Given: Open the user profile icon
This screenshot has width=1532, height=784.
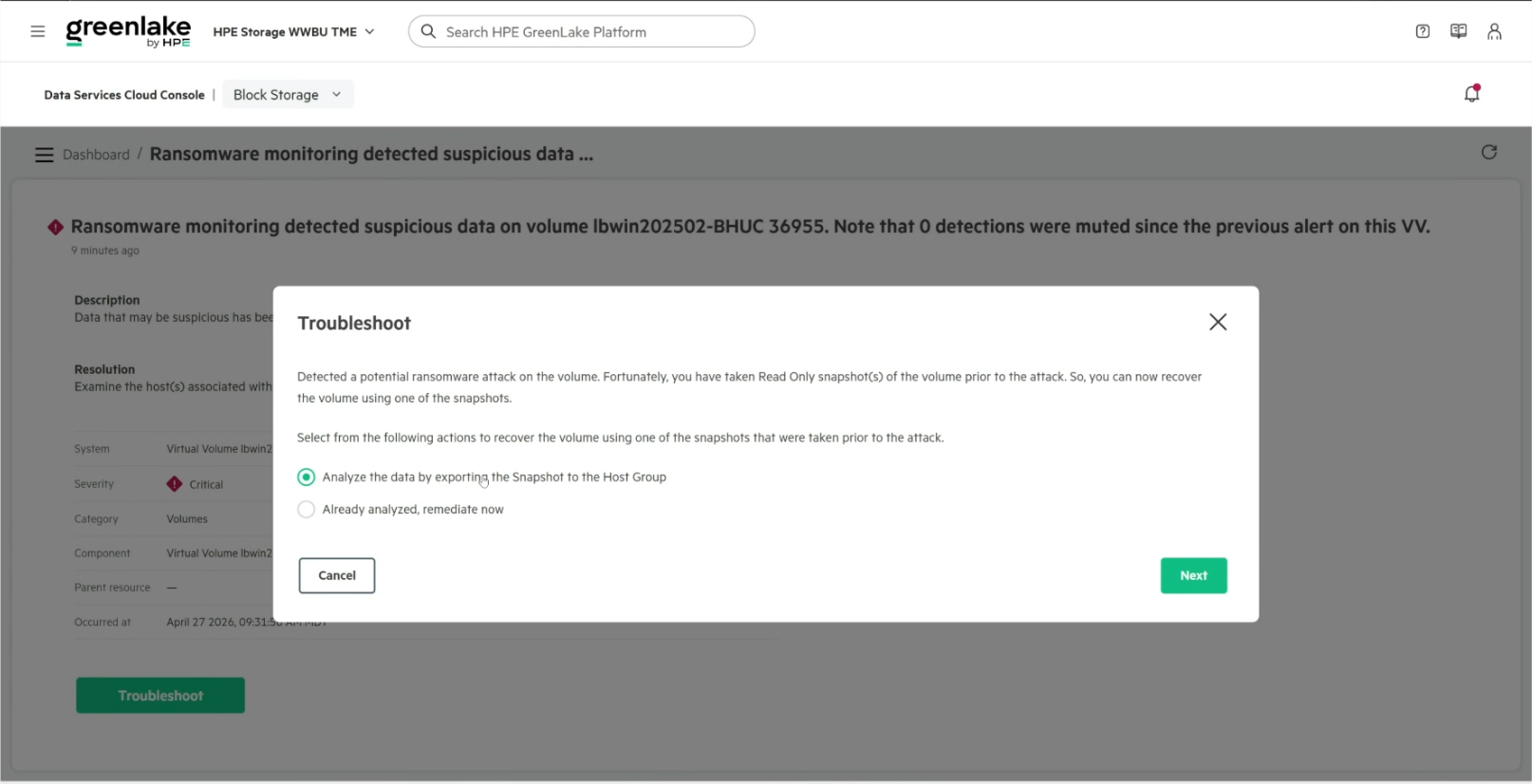Looking at the screenshot, I should (1494, 31).
